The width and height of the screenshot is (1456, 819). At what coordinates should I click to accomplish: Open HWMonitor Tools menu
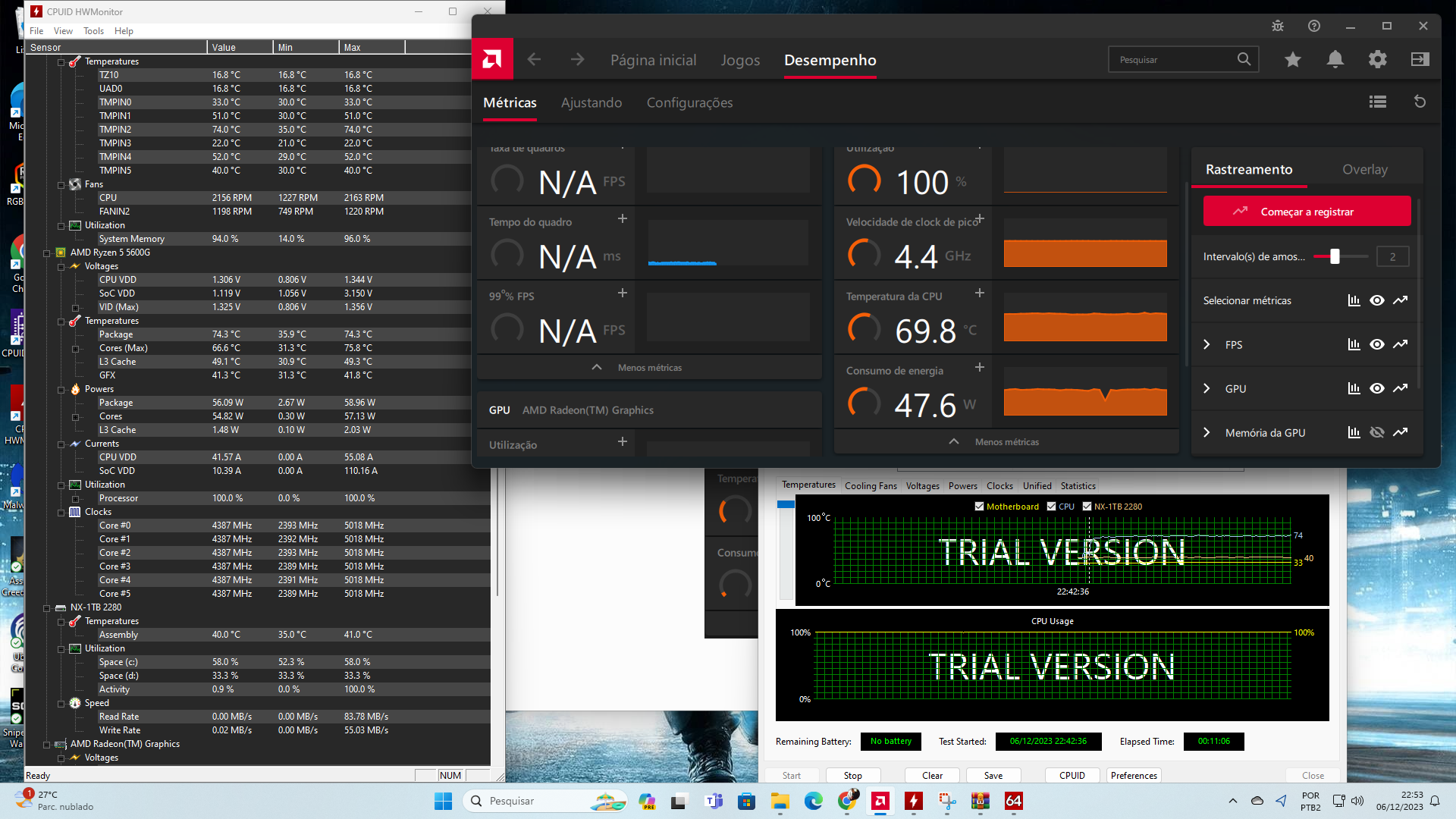click(94, 31)
